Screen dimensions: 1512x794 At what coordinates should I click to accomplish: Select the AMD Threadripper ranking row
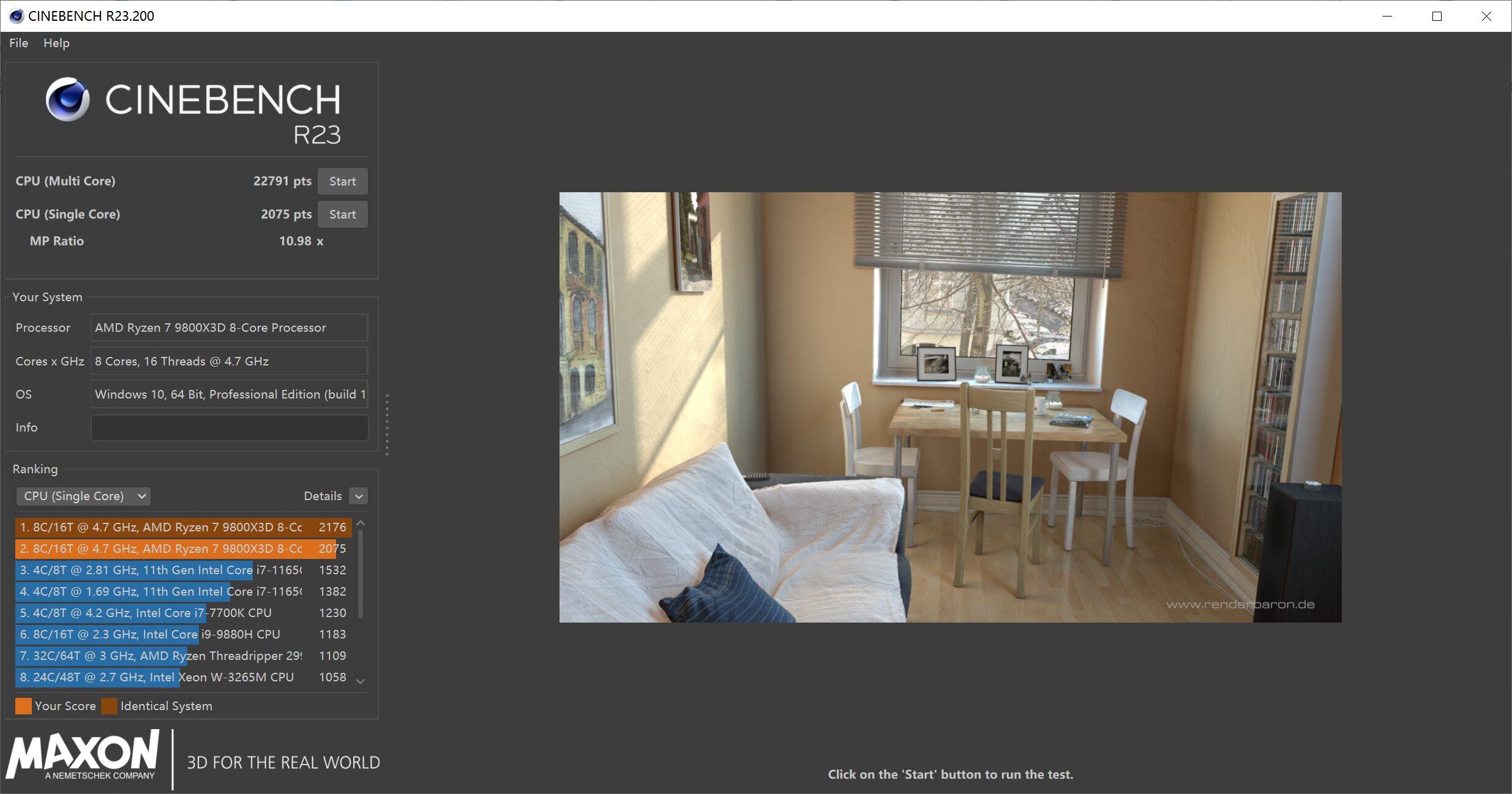(183, 656)
